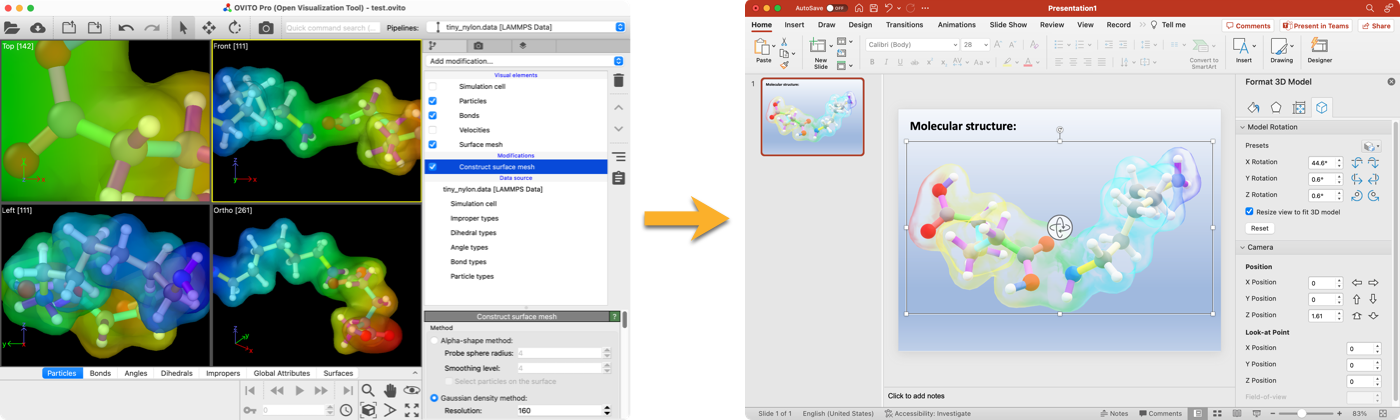Image resolution: width=1400 pixels, height=420 pixels.
Task: Select the Alpha-shape method radio button
Action: point(434,341)
